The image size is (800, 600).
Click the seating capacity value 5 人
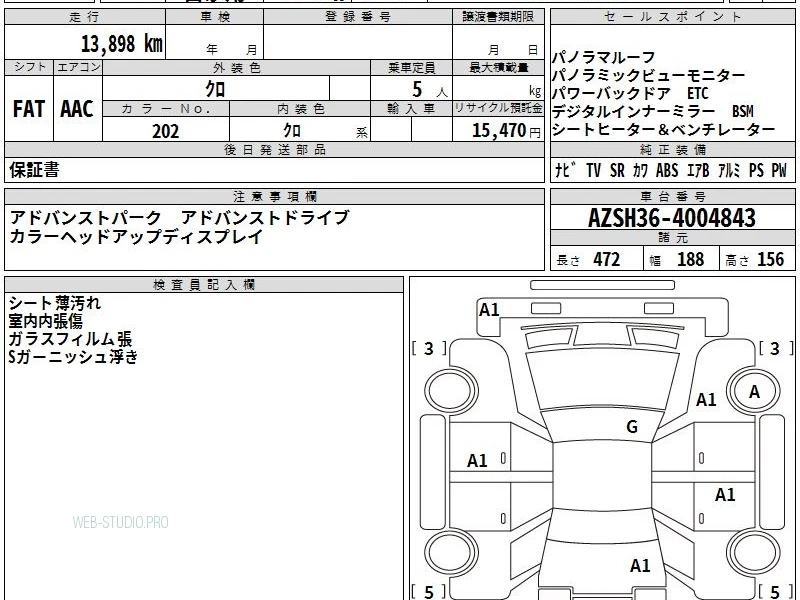(x=430, y=90)
